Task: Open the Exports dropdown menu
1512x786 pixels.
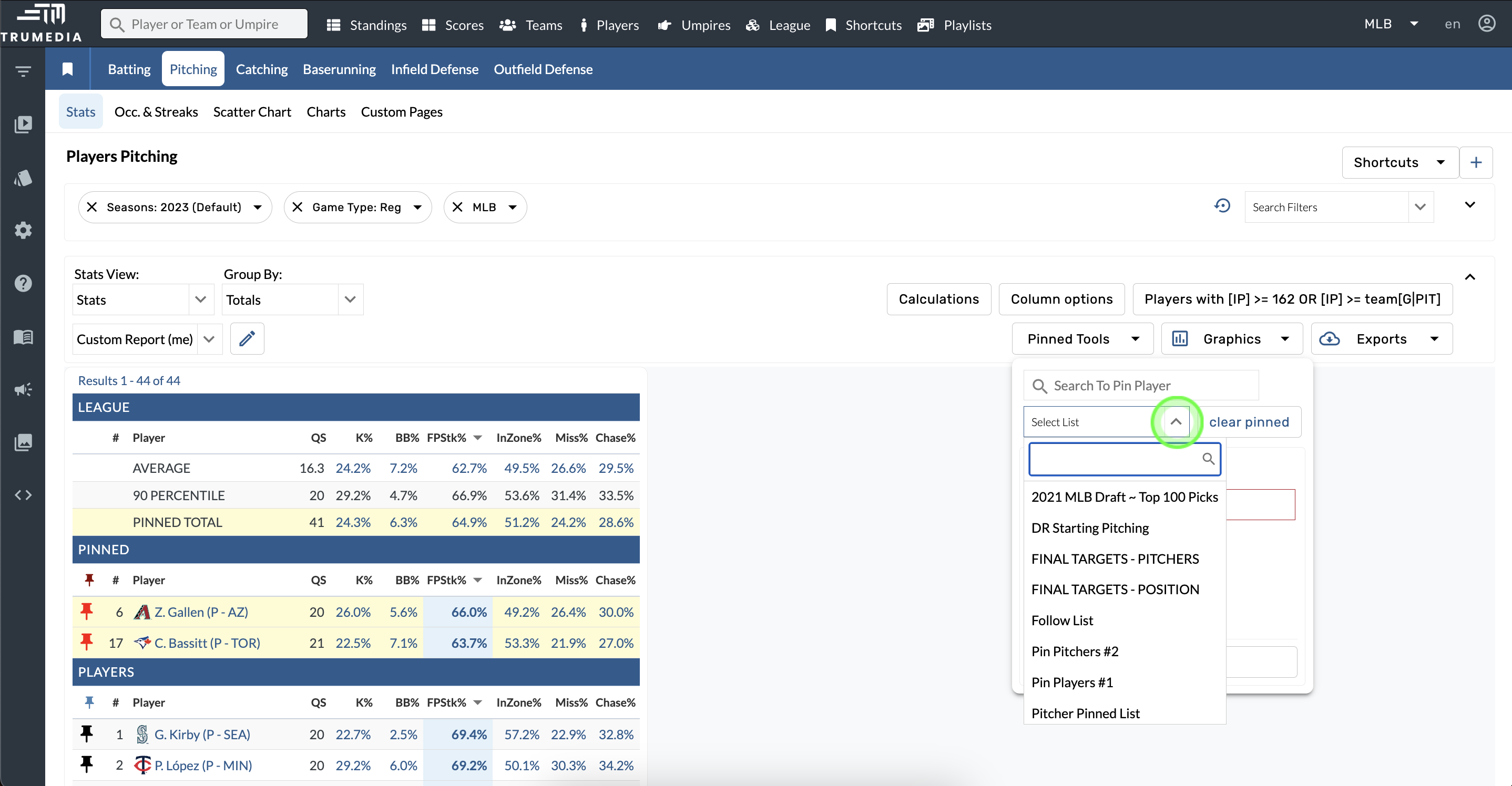Action: tap(1381, 339)
